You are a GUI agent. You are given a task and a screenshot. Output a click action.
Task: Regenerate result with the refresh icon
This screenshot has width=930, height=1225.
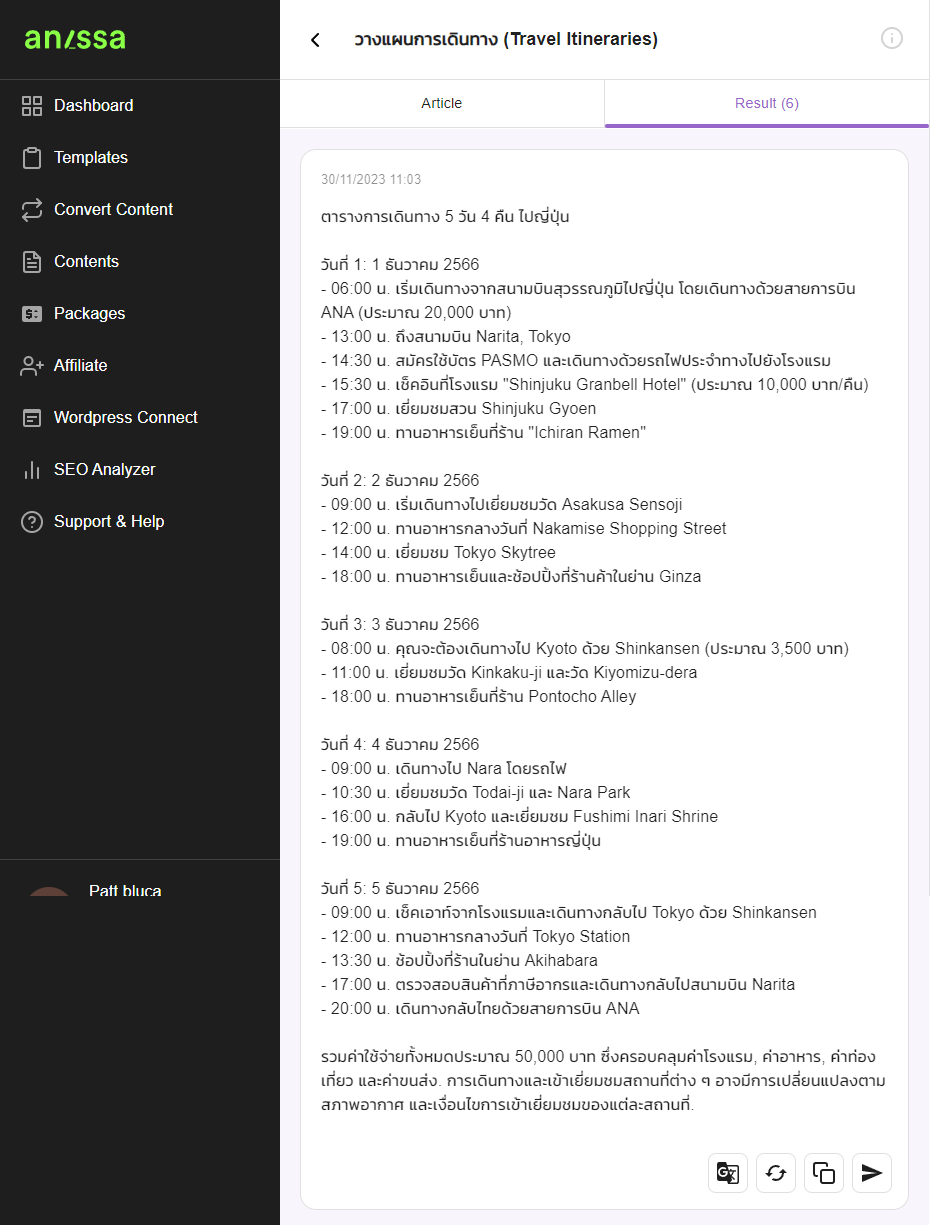point(776,1173)
